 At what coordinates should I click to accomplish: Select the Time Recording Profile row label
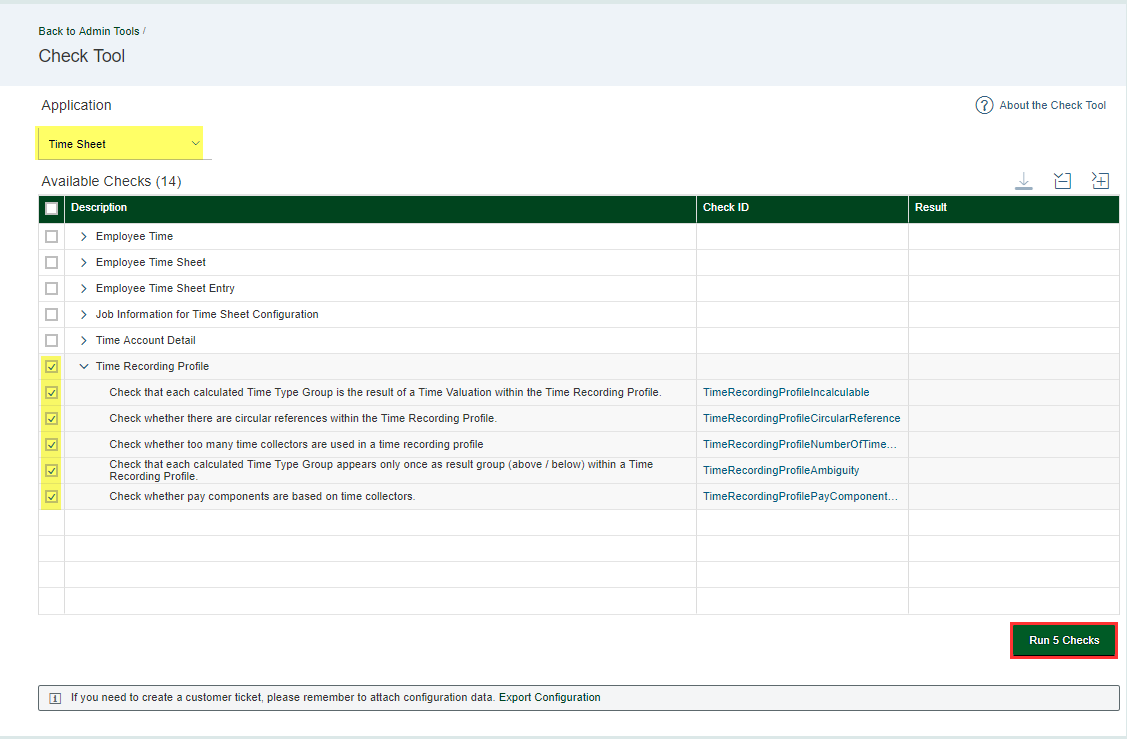[x=152, y=367]
